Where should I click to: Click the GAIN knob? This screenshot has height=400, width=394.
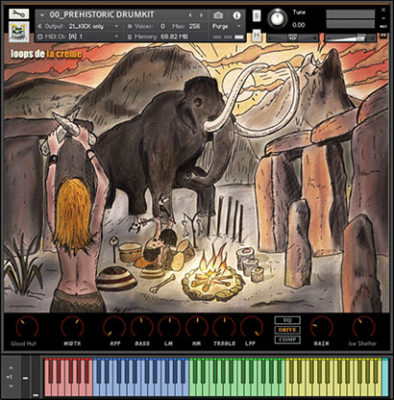point(322,328)
